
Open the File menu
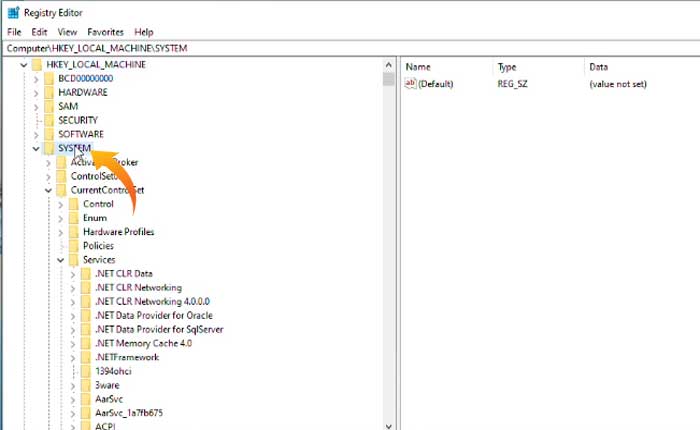point(14,32)
